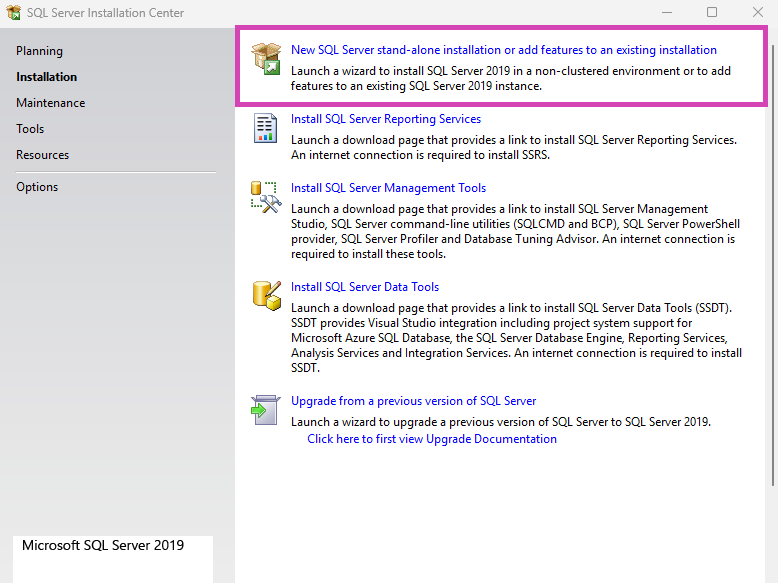Viewport: 778px width, 583px height.
Task: Click the vertical scrollbar on the right
Action: (x=773, y=265)
